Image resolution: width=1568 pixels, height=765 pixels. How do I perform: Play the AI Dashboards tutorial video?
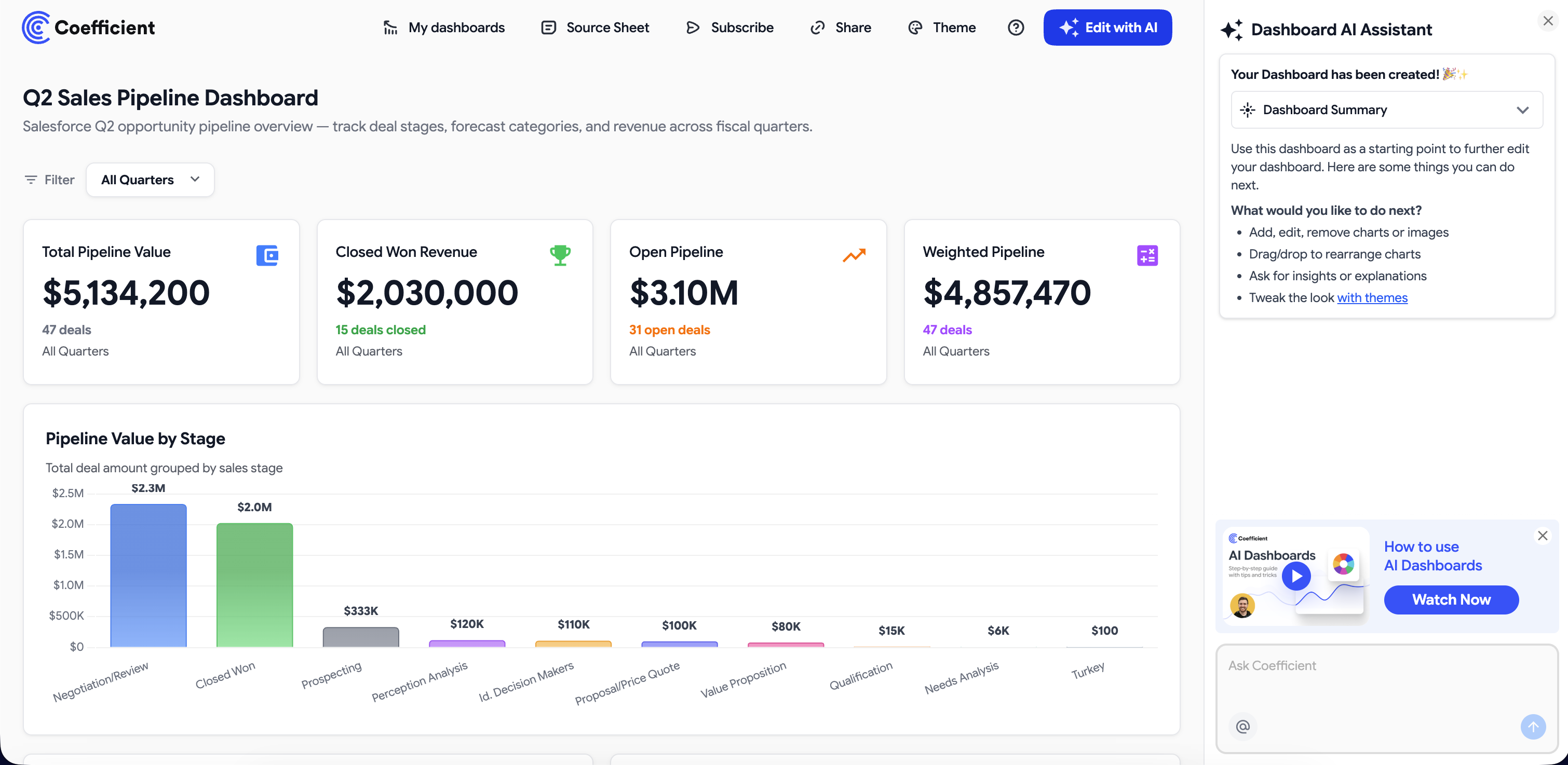click(x=1296, y=576)
